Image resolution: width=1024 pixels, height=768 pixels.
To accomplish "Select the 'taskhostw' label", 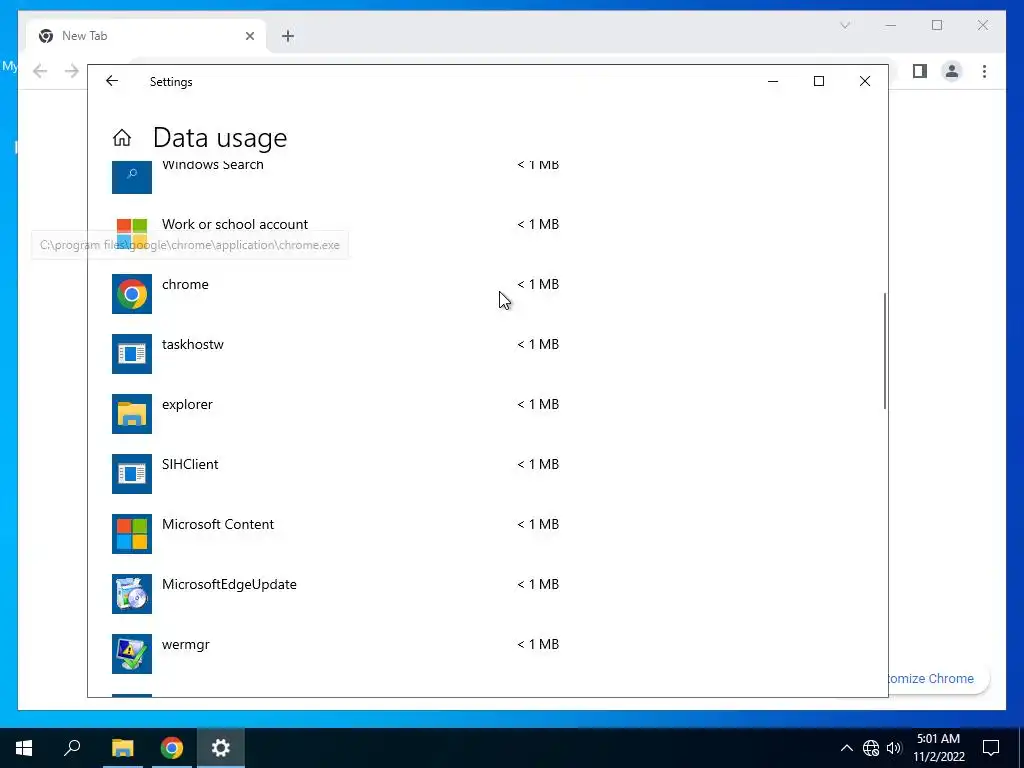I will click(193, 344).
